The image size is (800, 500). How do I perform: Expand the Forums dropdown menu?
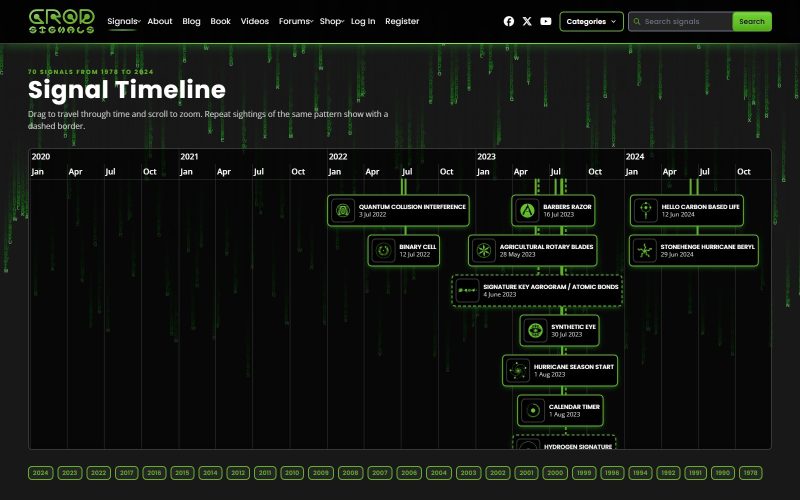(296, 21)
